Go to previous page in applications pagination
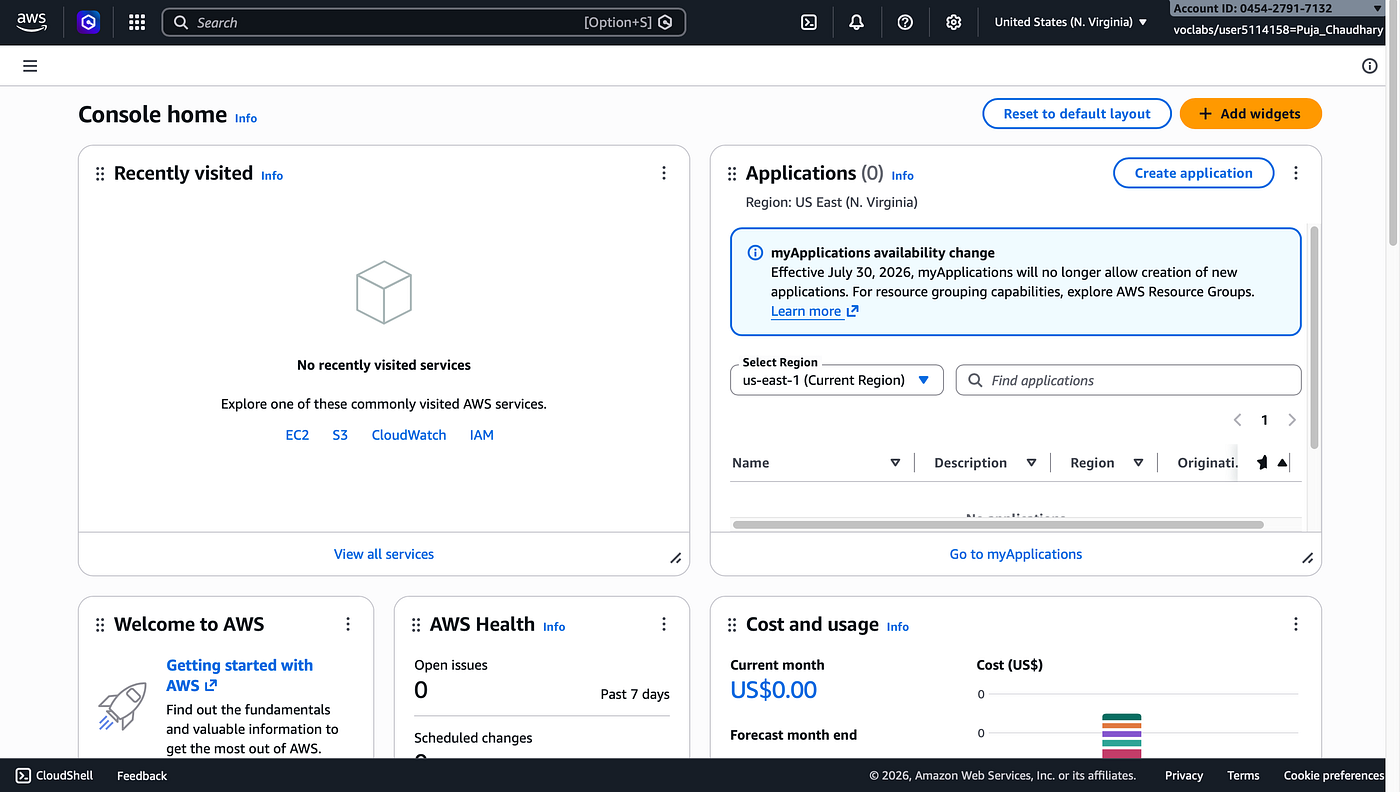Screen dimensions: 1400x792 coord(1238,420)
